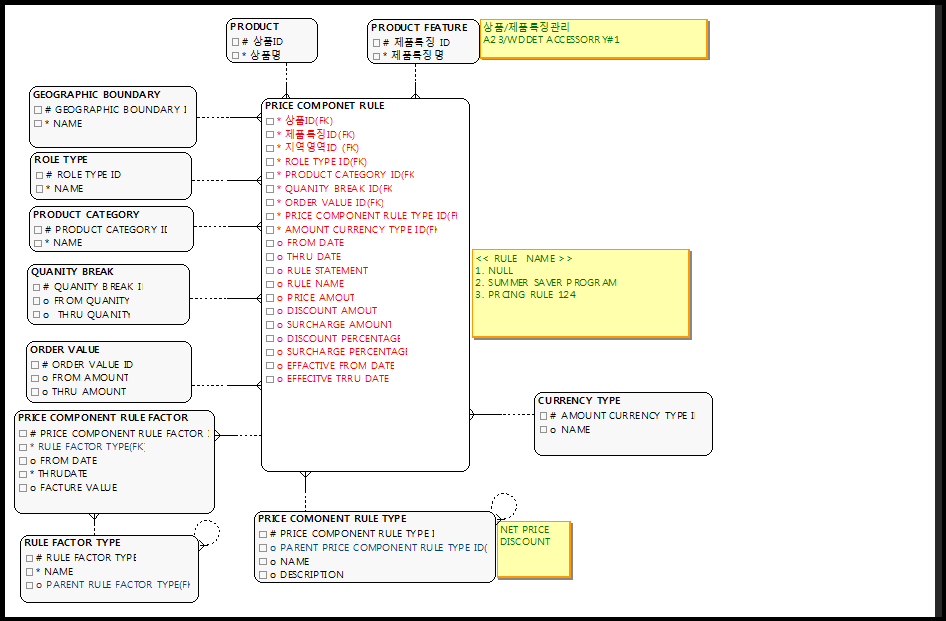946x621 pixels.
Task: Click the EFFACTIVE FROM DATE attribute
Action: pyautogui.click(x=340, y=366)
